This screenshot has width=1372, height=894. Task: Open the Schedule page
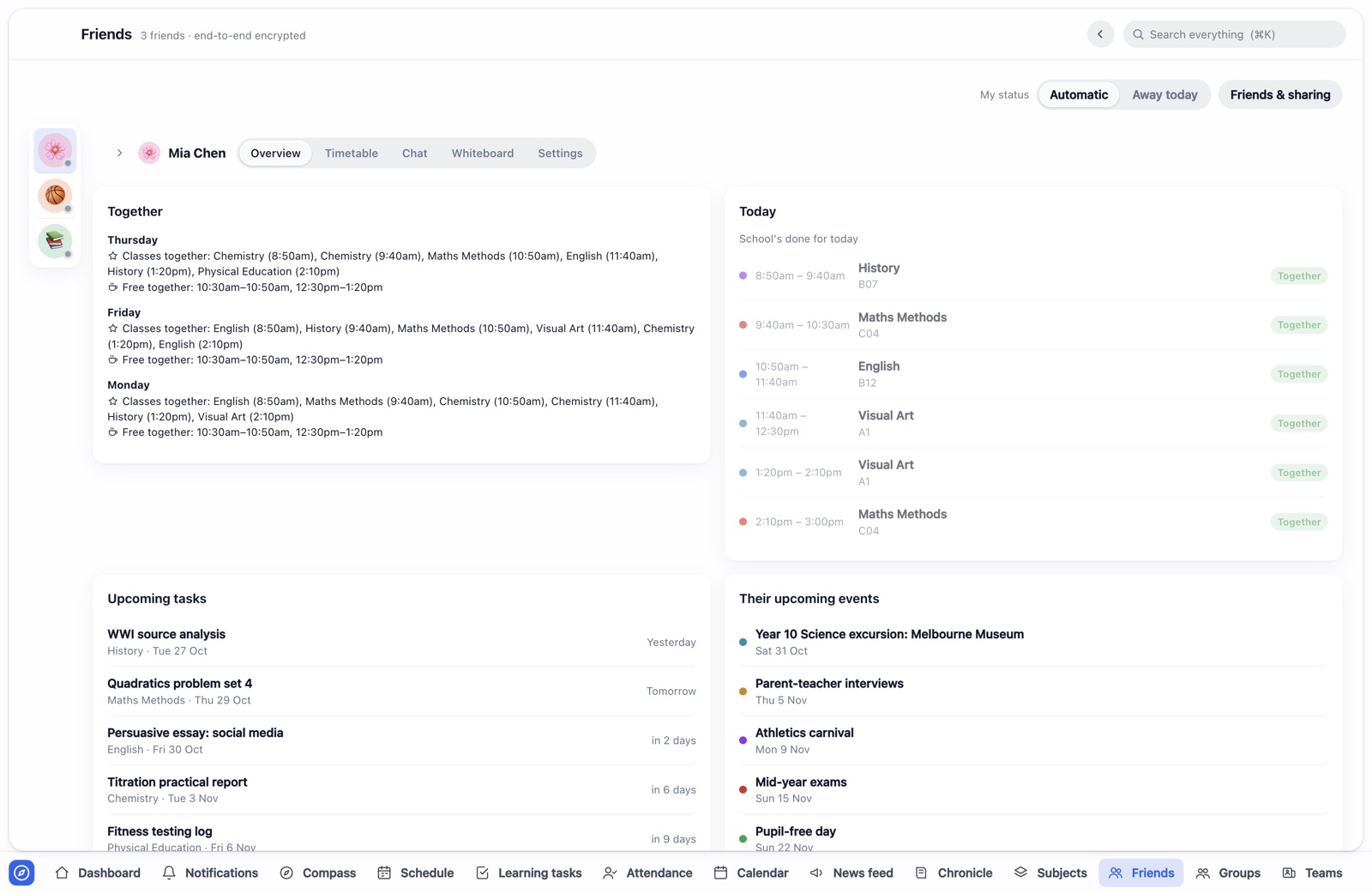[416, 873]
